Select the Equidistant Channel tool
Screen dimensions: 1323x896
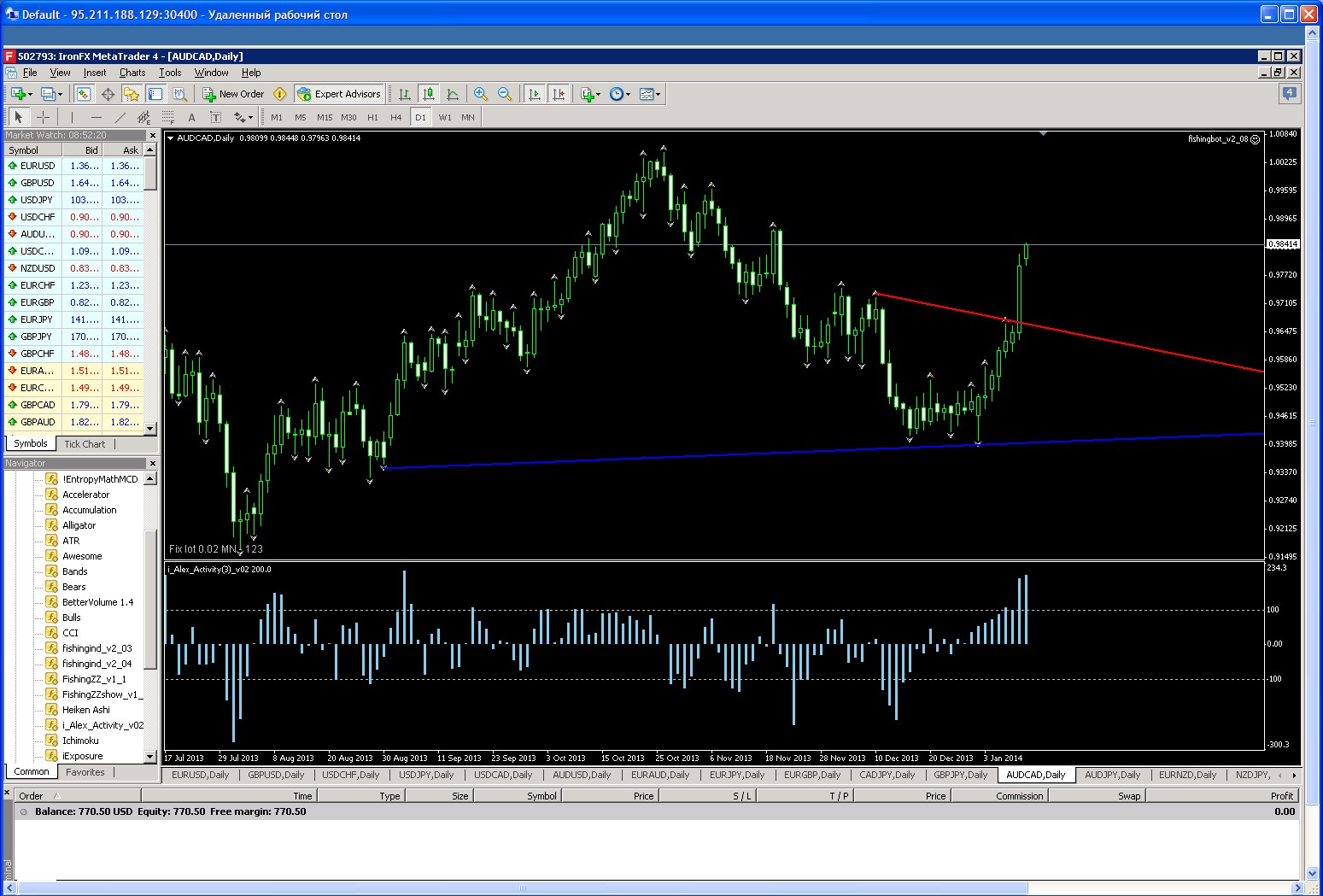click(144, 117)
